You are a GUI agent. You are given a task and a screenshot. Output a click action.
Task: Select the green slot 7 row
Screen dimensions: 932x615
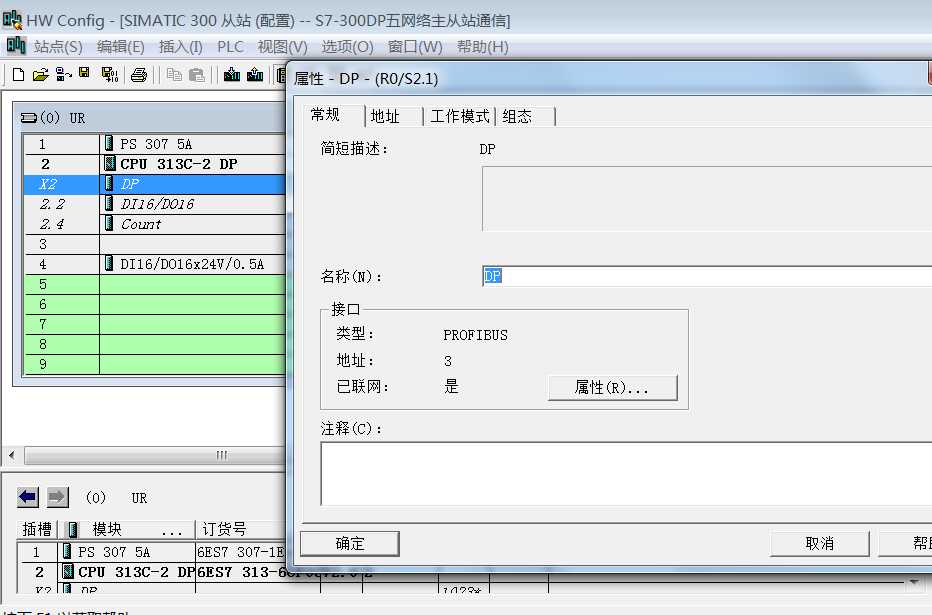155,324
